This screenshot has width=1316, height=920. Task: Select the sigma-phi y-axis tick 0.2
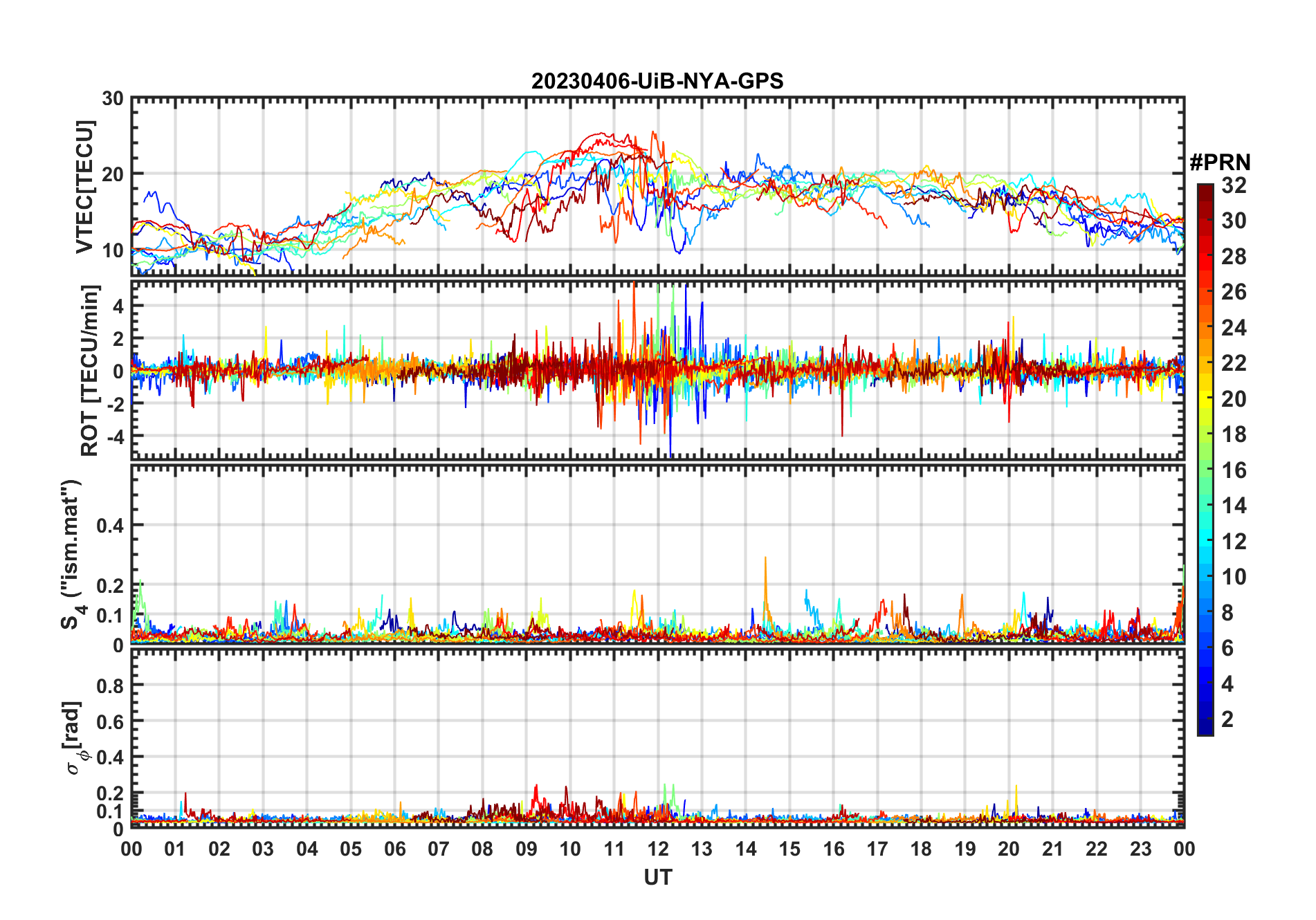coord(111,793)
